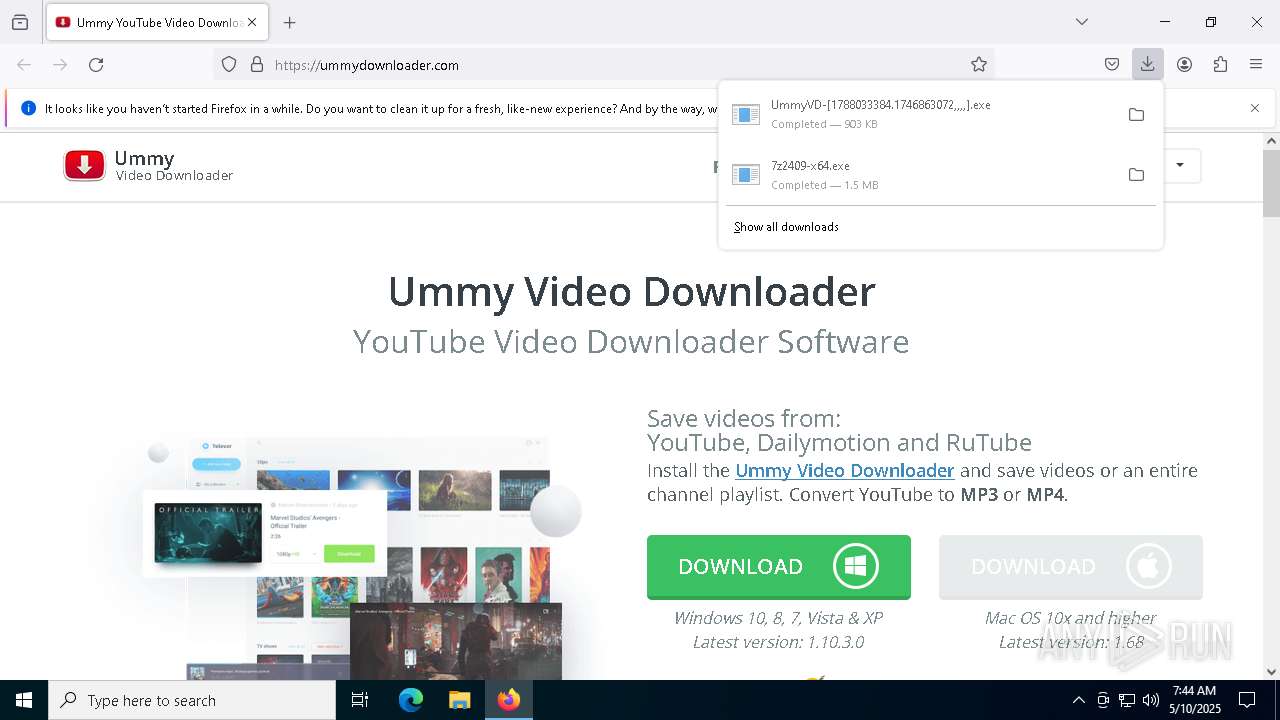View site security padlock info
Image resolution: width=1280 pixels, height=720 pixels.
[x=257, y=64]
